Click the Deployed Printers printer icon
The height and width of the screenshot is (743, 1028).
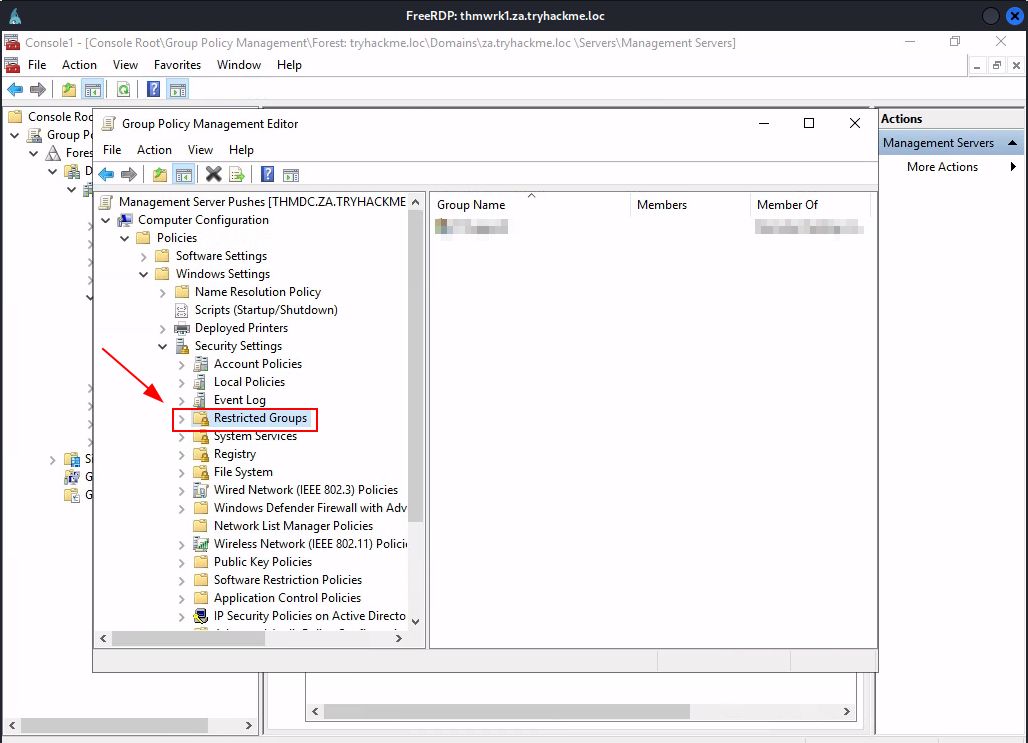coord(182,328)
